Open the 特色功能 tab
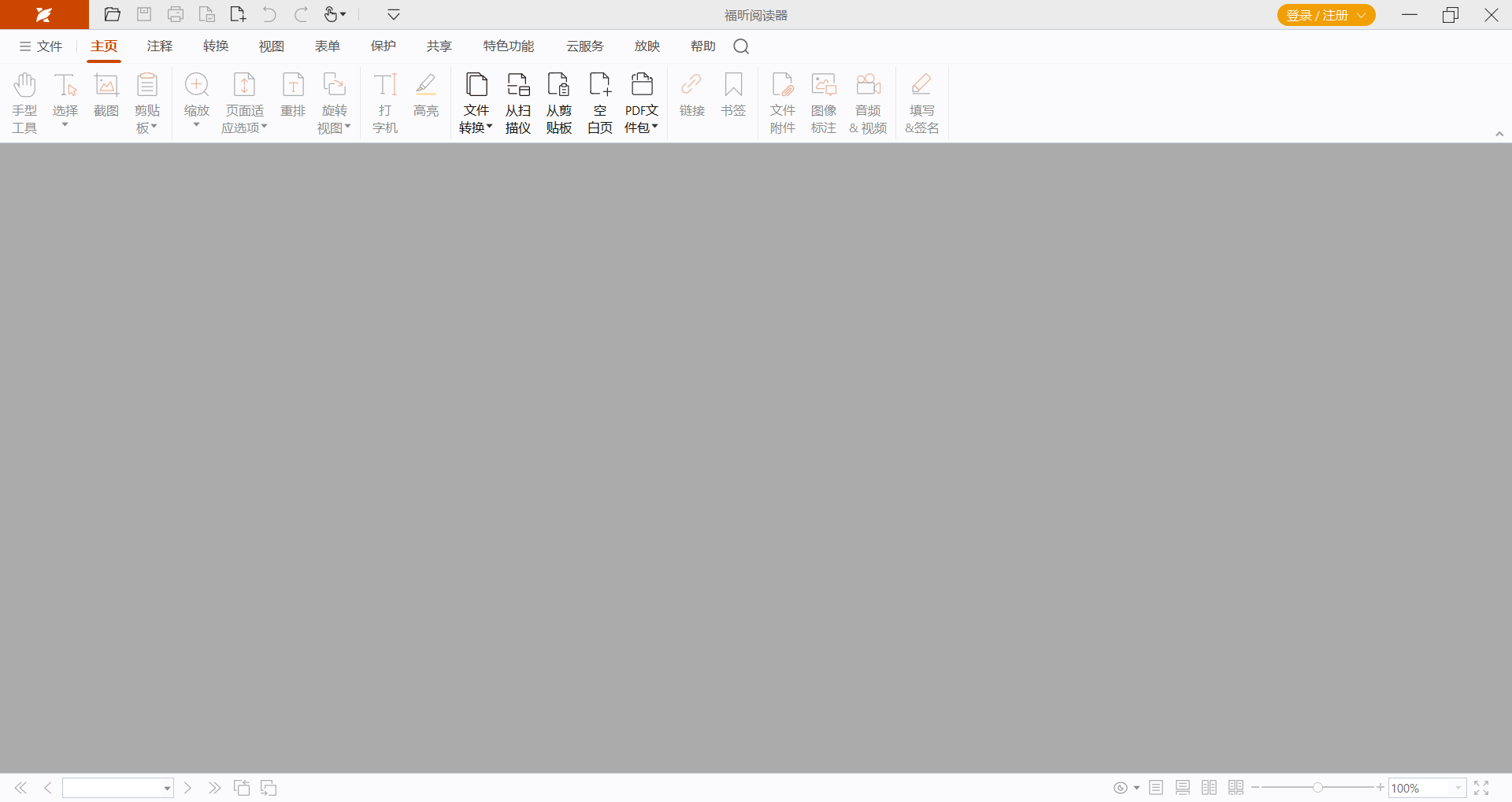 coord(509,46)
